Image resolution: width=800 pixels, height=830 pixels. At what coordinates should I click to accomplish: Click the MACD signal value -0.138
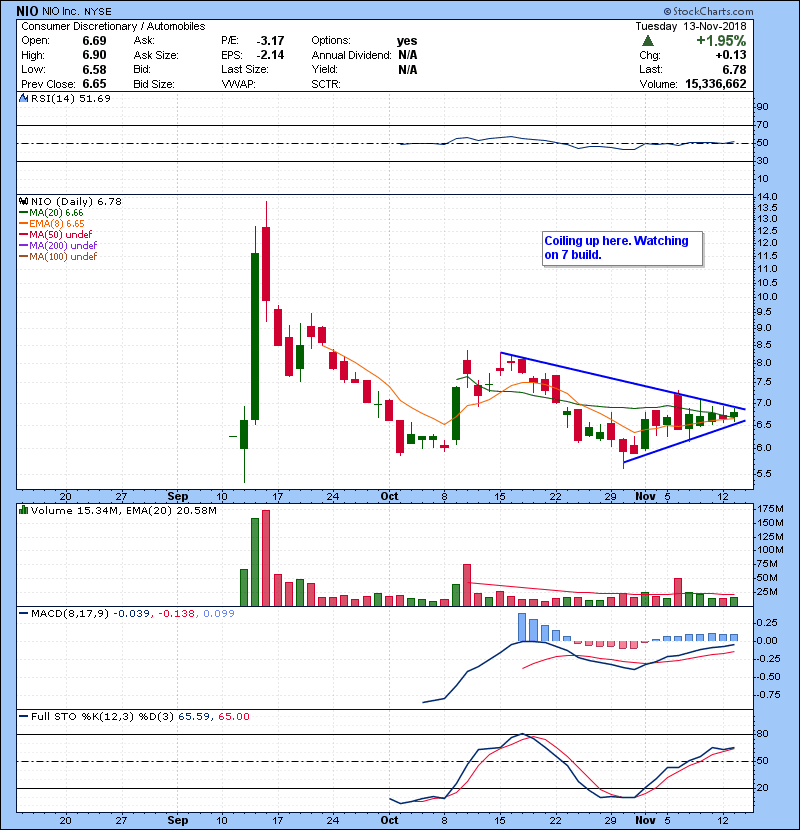(177, 613)
